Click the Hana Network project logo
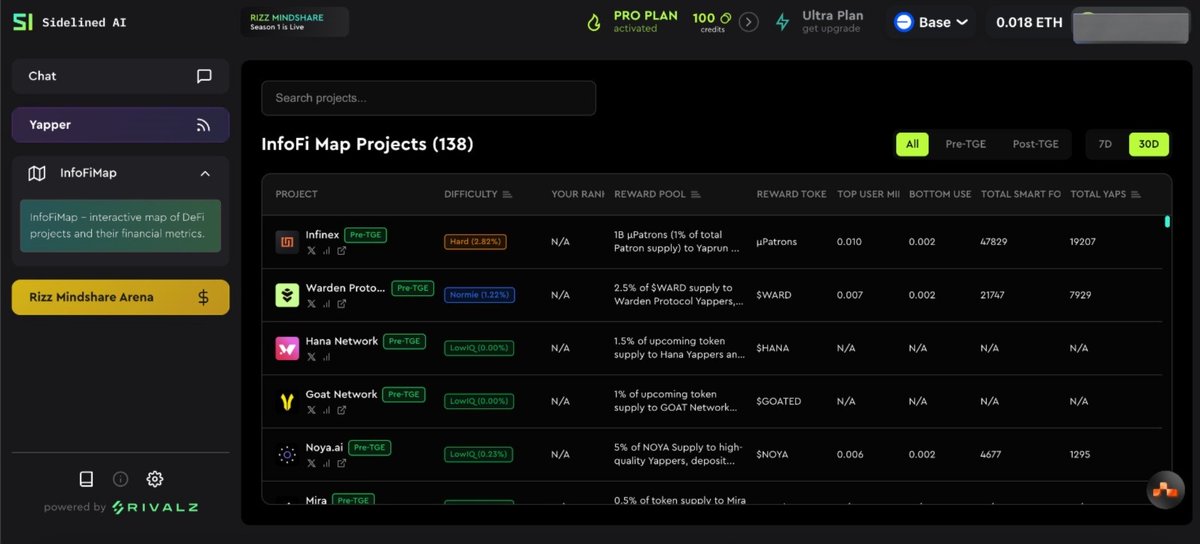Viewport: 1200px width, 544px height. [x=287, y=348]
